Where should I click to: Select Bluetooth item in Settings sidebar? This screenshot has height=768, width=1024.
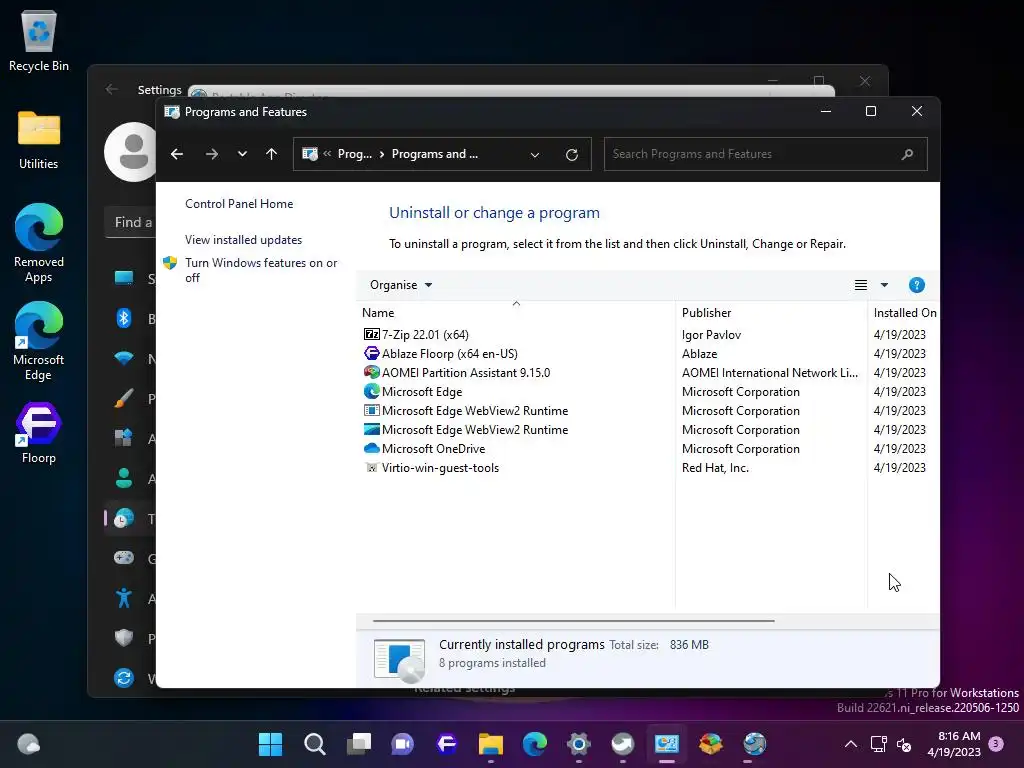(124, 319)
